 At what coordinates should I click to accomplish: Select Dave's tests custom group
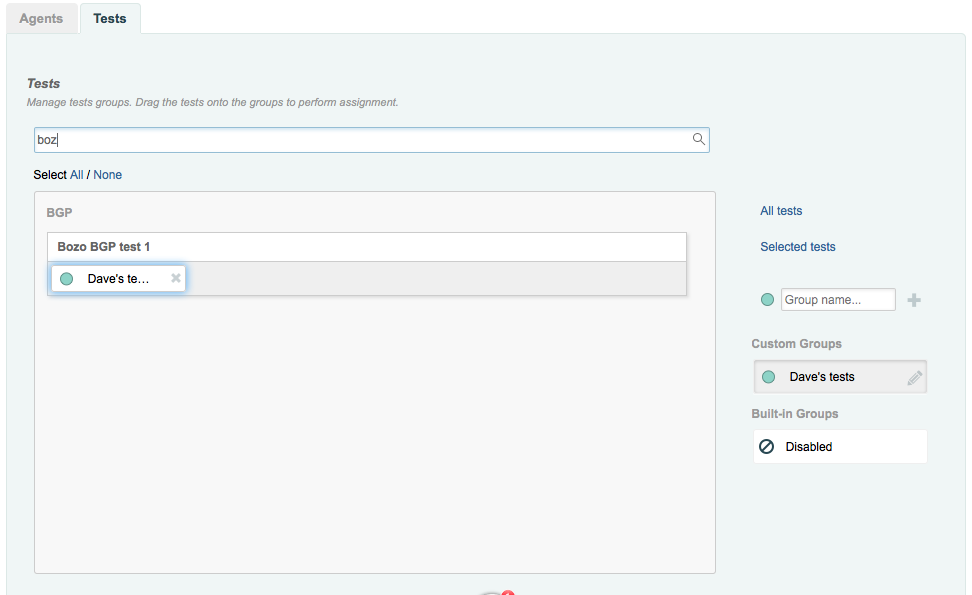coord(840,377)
